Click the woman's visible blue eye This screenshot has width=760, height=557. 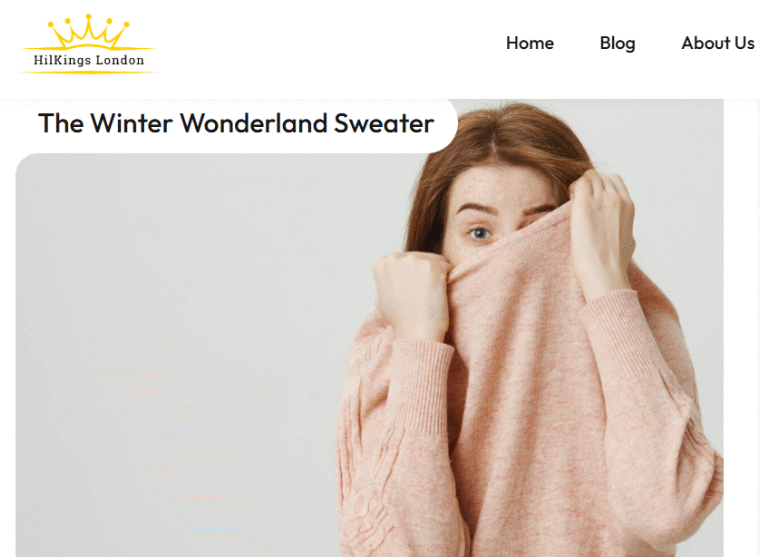tap(480, 234)
